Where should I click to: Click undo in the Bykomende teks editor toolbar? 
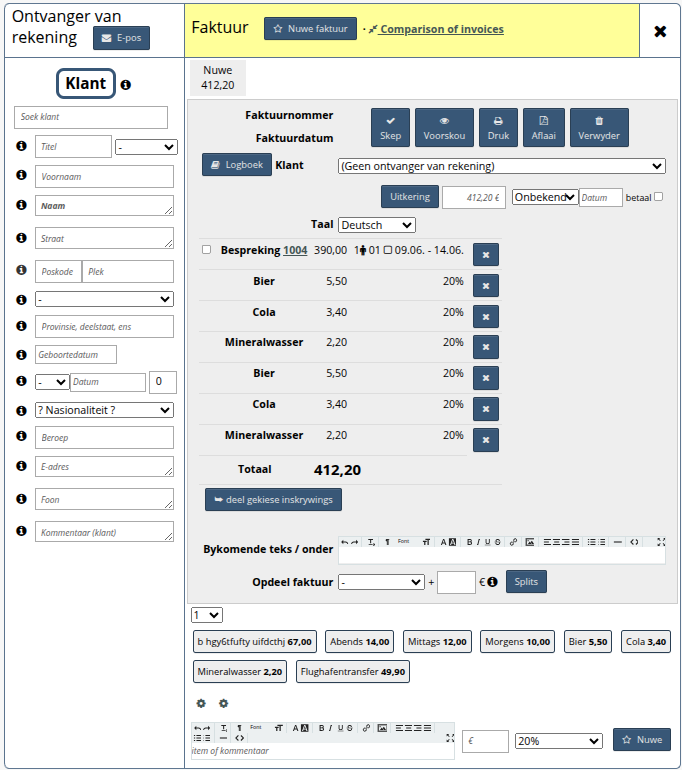click(344, 542)
